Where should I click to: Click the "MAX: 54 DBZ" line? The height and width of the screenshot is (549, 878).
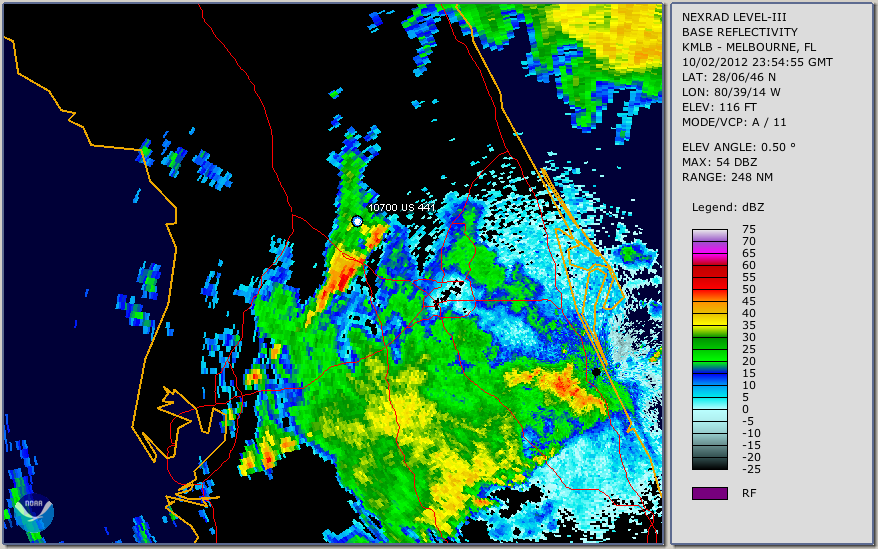click(x=720, y=162)
